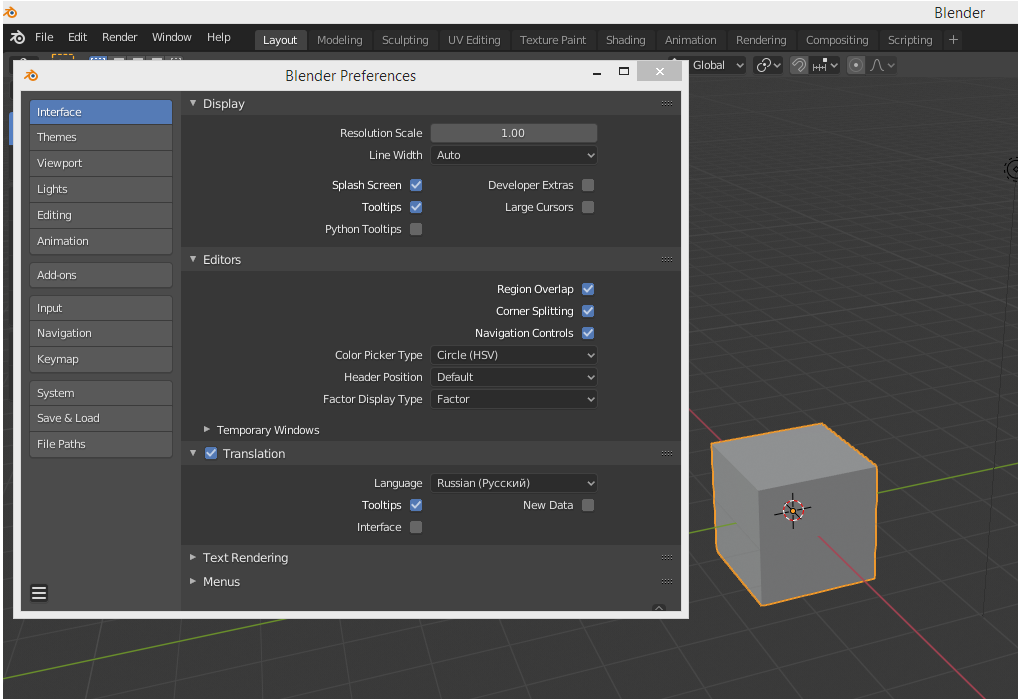Enable the Python Tooltips checkbox
1018x699 pixels.
(x=416, y=229)
